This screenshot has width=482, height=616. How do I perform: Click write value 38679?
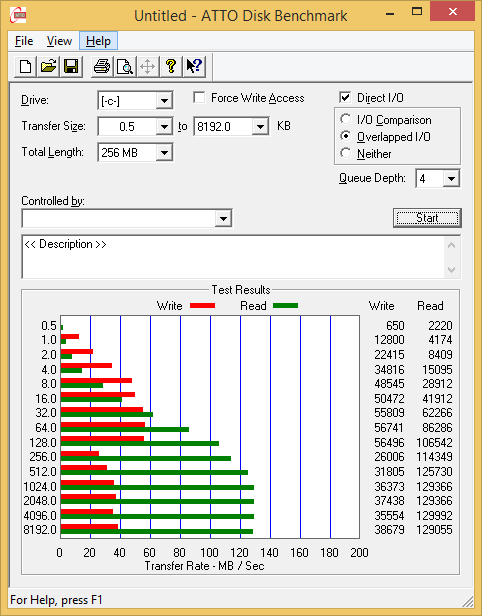[389, 530]
